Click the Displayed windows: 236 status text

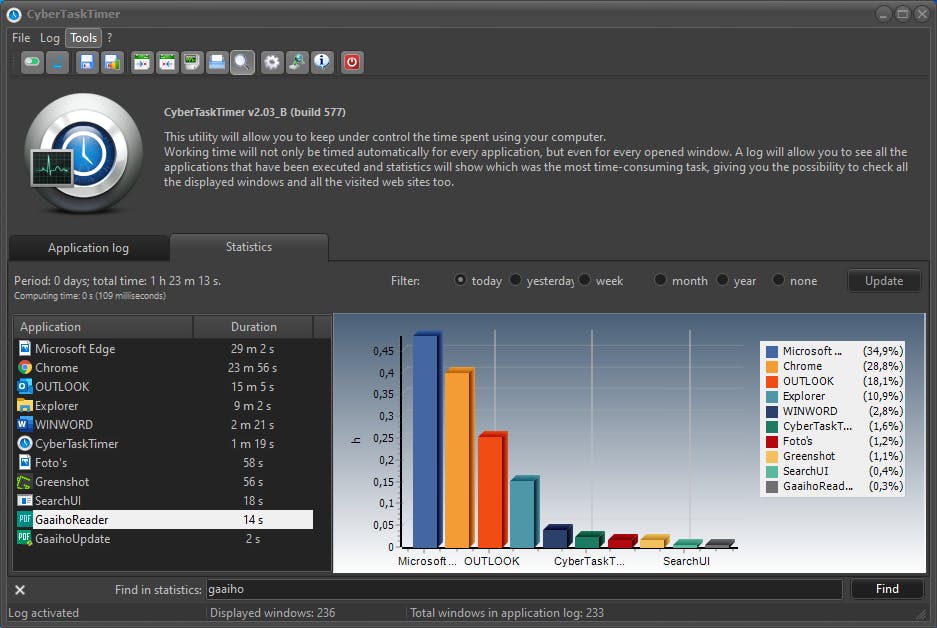(x=272, y=612)
